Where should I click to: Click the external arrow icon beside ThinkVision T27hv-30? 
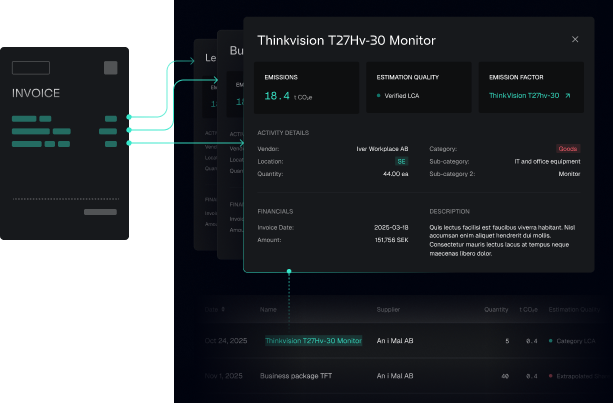click(568, 95)
